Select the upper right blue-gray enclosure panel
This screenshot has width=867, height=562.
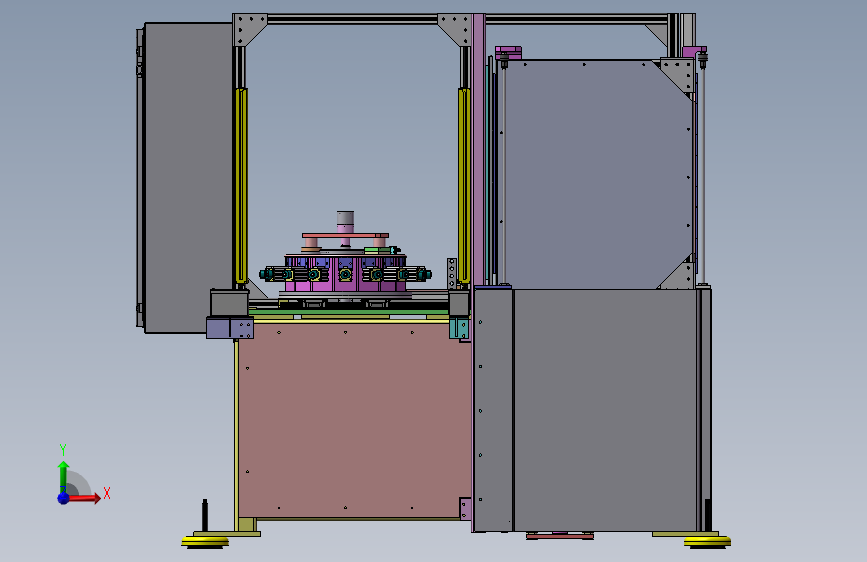[x=597, y=174]
